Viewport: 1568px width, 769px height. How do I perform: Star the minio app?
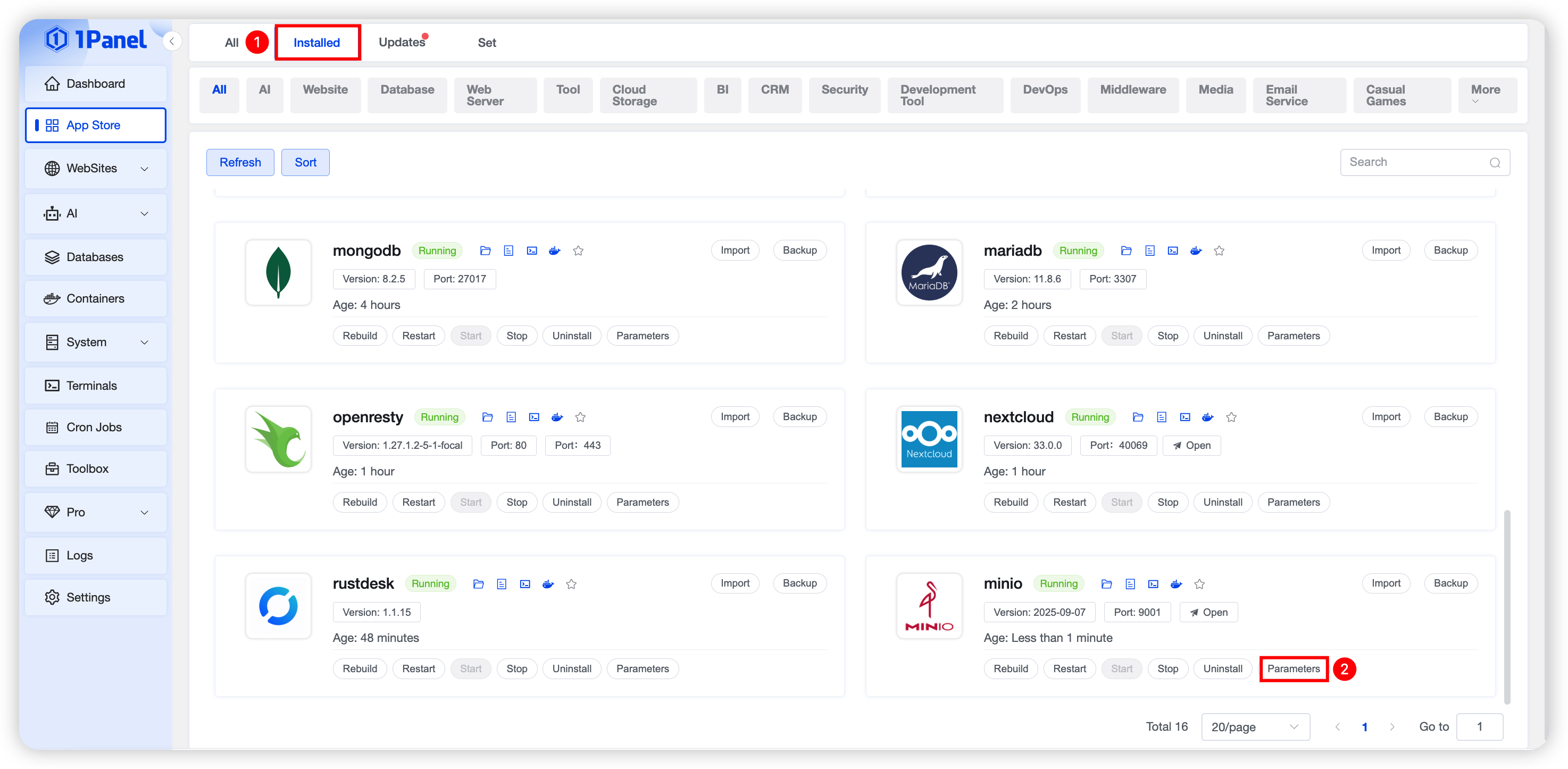(x=1199, y=584)
